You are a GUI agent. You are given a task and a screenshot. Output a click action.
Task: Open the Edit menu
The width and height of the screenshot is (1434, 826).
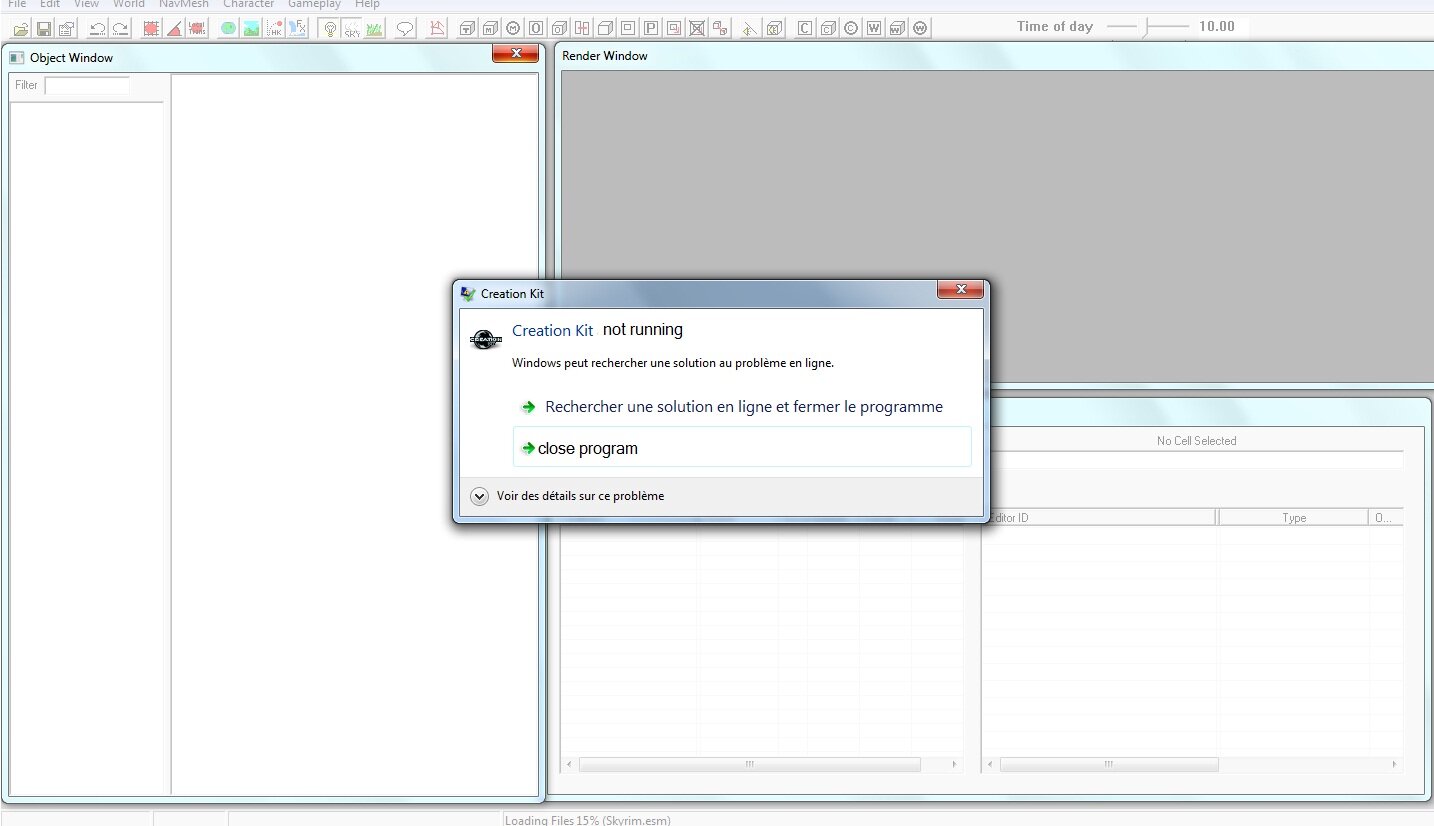coord(50,4)
